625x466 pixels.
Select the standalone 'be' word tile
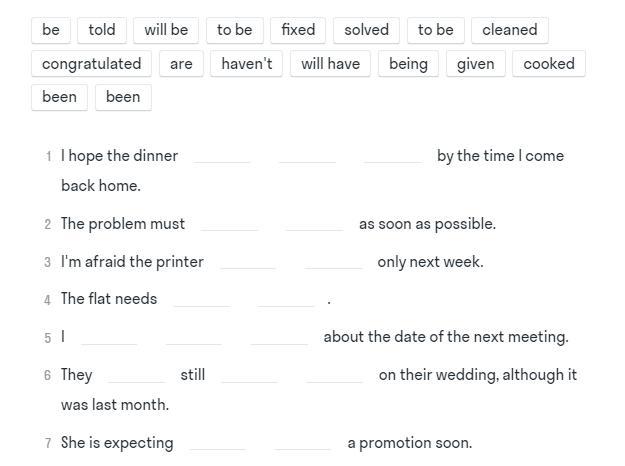click(x=51, y=30)
